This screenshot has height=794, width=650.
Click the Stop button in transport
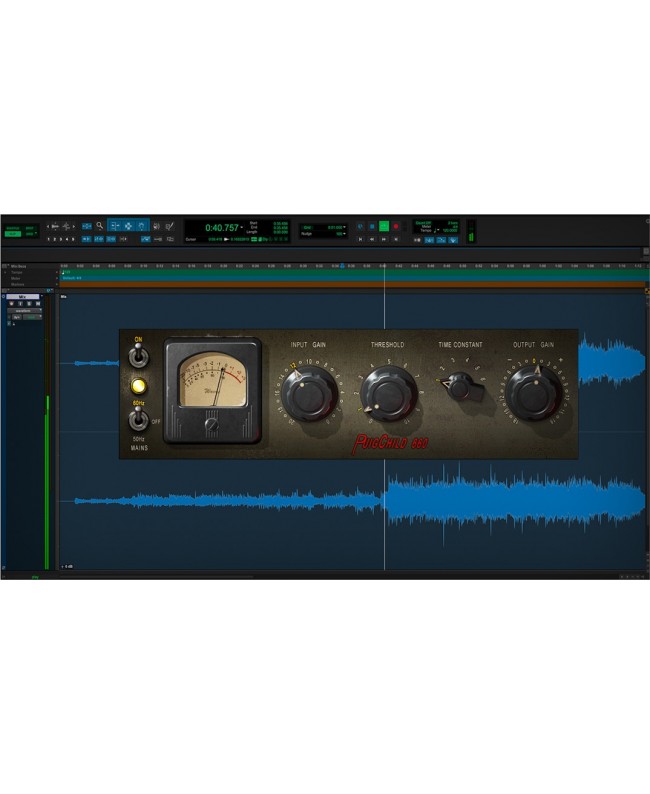pyautogui.click(x=372, y=226)
